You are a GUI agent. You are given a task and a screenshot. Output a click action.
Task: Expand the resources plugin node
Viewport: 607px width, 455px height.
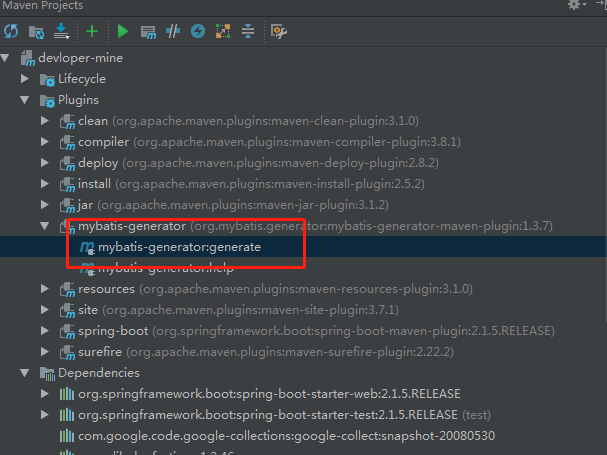tap(45, 289)
